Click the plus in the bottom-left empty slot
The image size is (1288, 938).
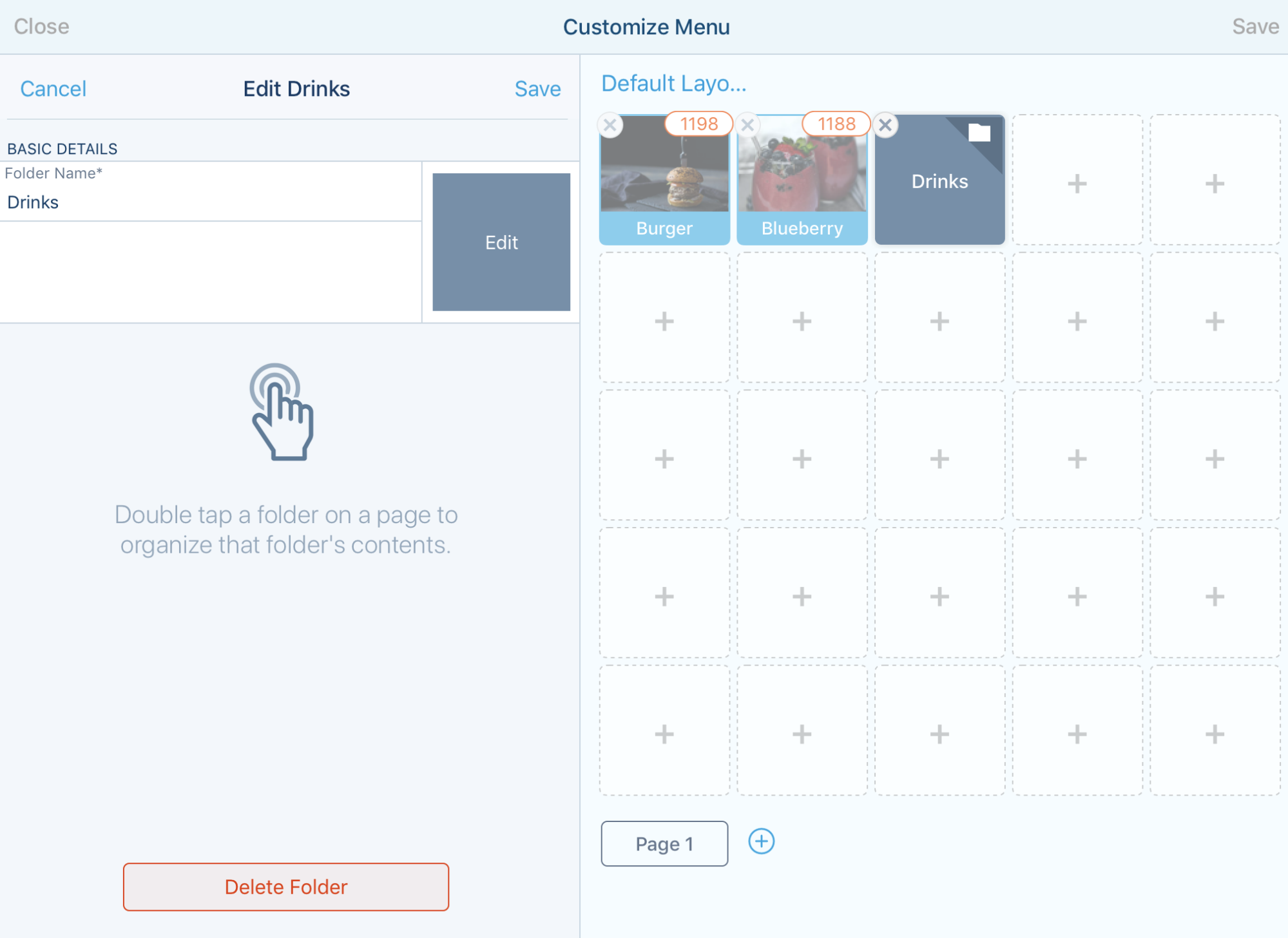tap(664, 733)
